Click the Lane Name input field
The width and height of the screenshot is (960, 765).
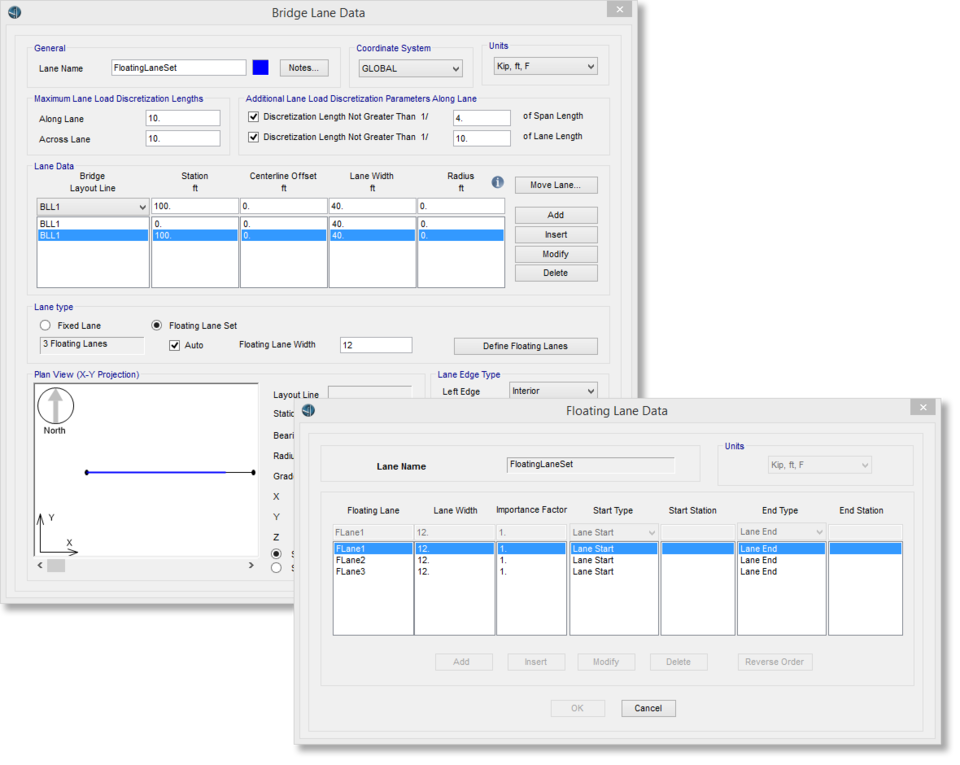tap(179, 68)
